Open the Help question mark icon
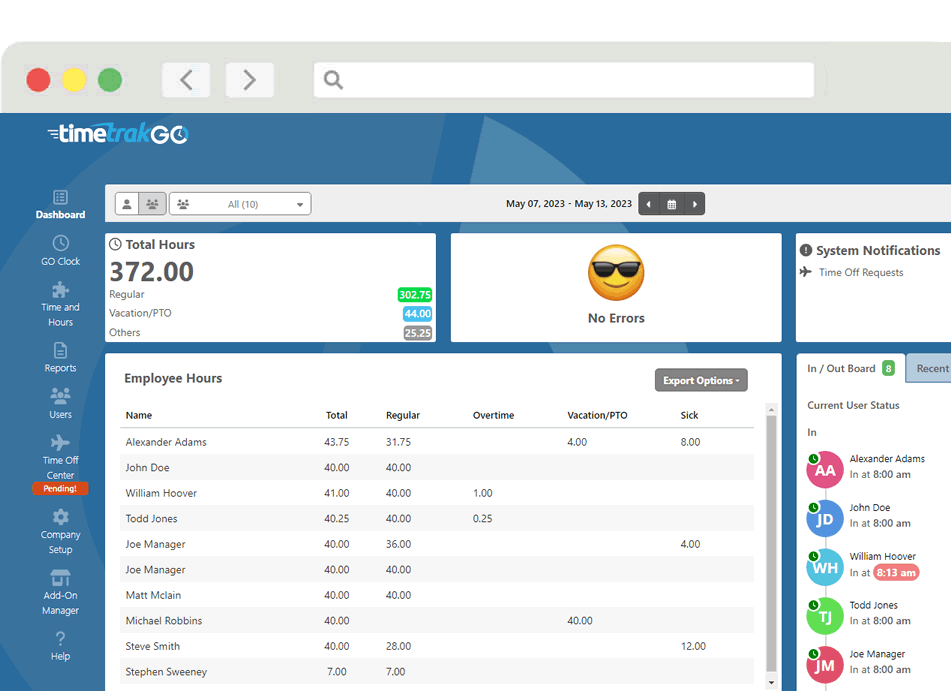 tap(60, 638)
